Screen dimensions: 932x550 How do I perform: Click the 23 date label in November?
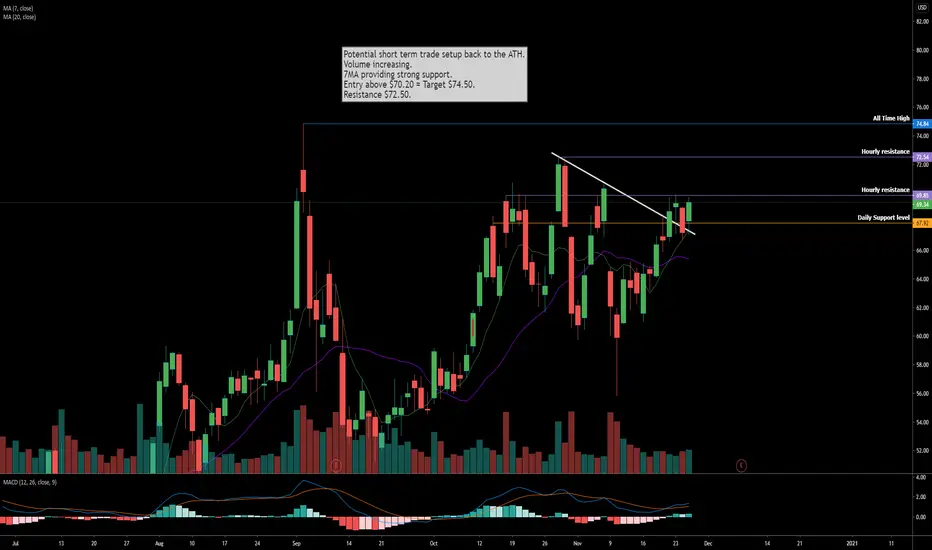point(675,543)
